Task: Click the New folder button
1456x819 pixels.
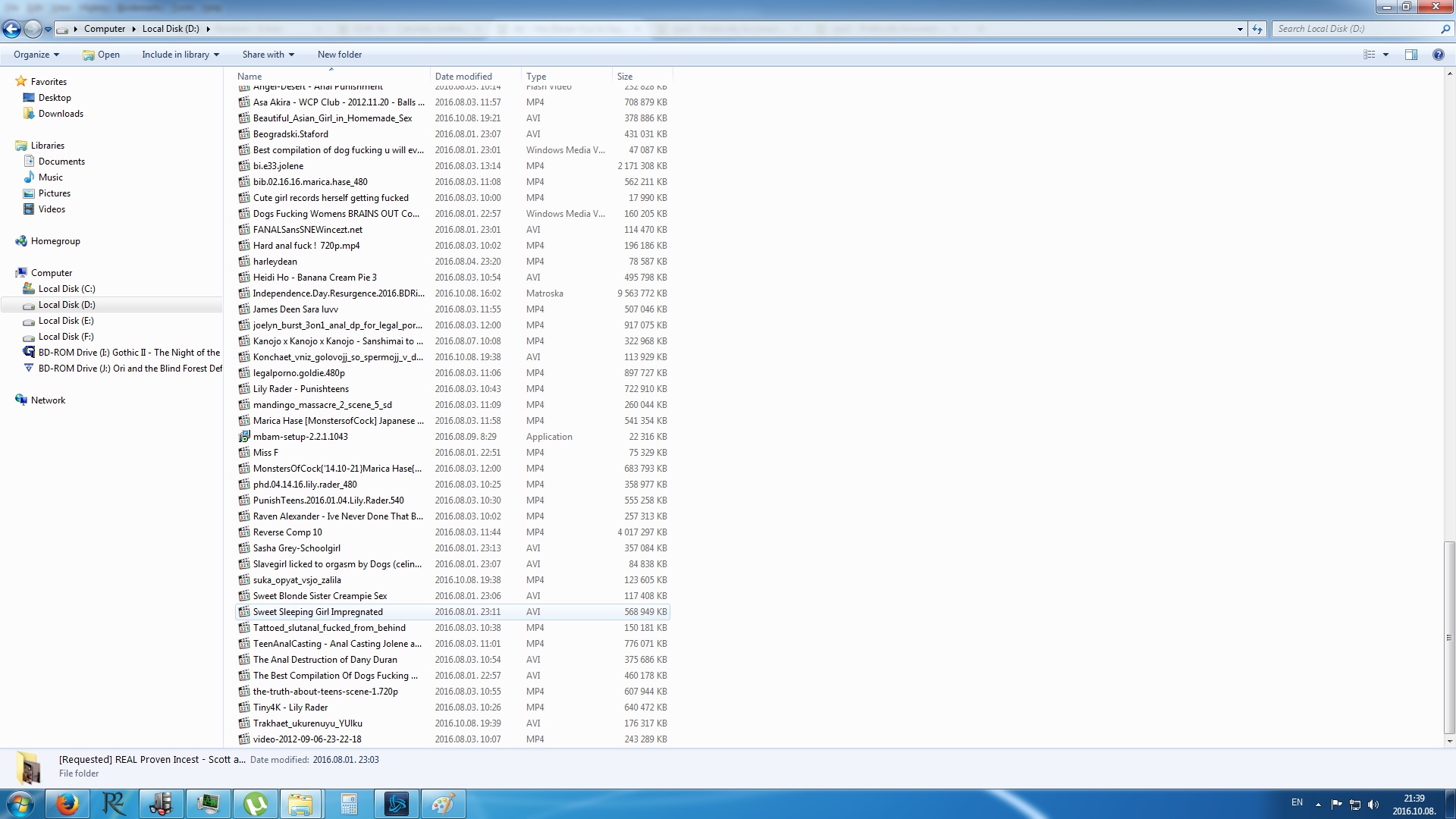Action: [x=339, y=55]
